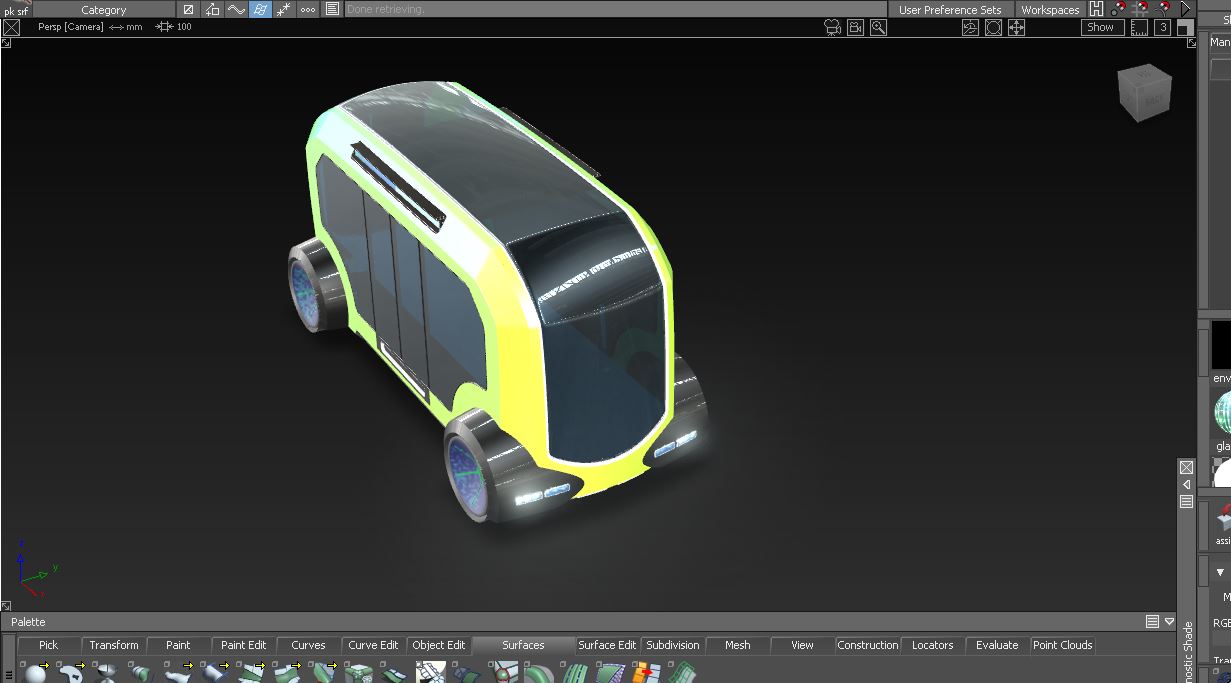1231x683 pixels.
Task: Select the curve pick mask icon
Action: coord(236,9)
